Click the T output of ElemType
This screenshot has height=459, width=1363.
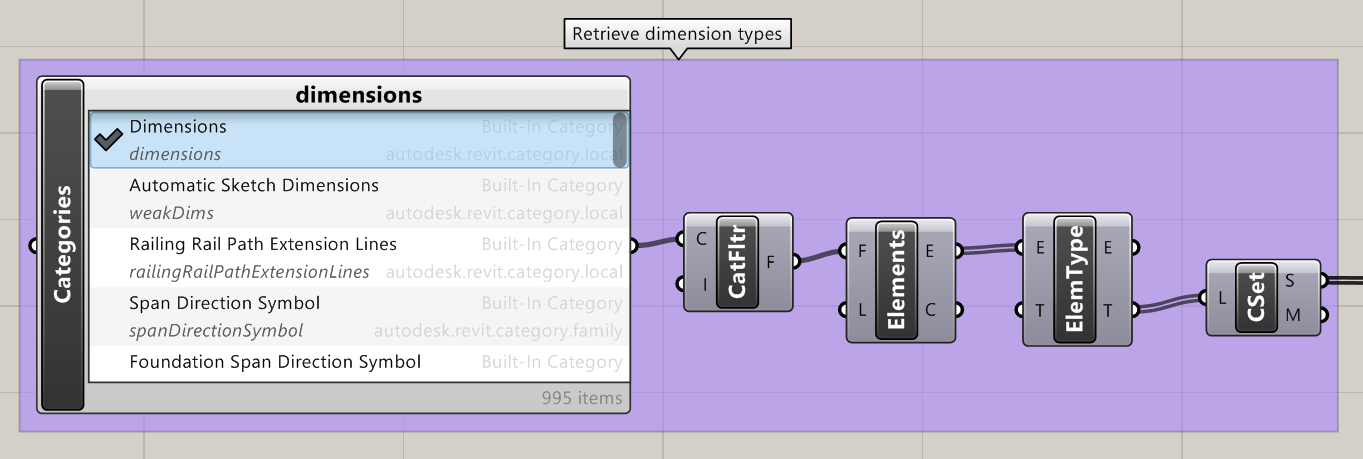[1134, 310]
